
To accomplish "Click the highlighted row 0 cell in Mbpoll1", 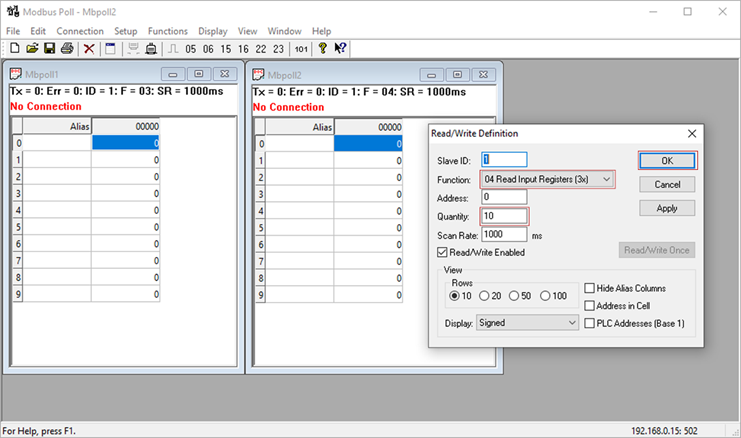I will (125, 143).
